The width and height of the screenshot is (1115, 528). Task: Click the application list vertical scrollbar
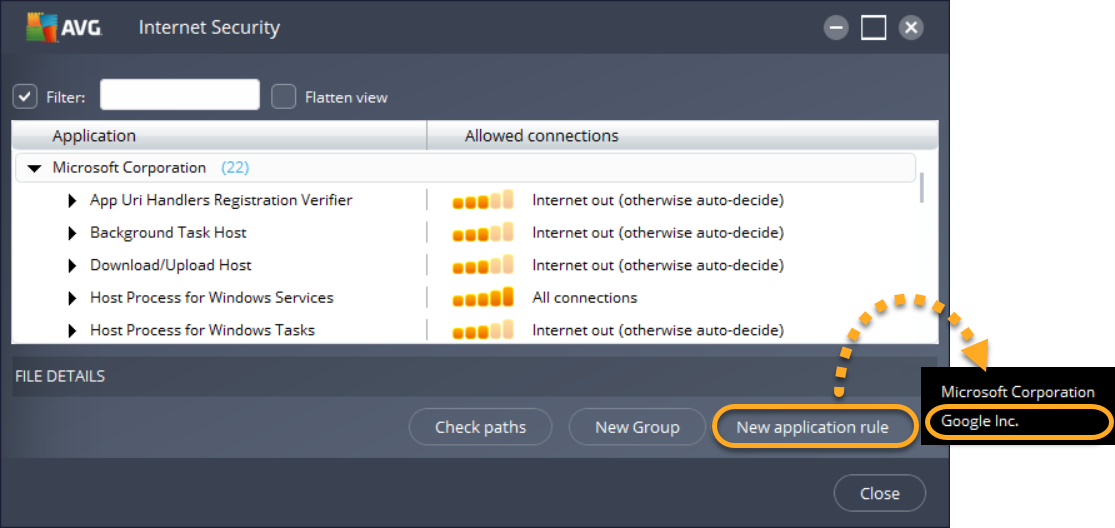tap(921, 186)
